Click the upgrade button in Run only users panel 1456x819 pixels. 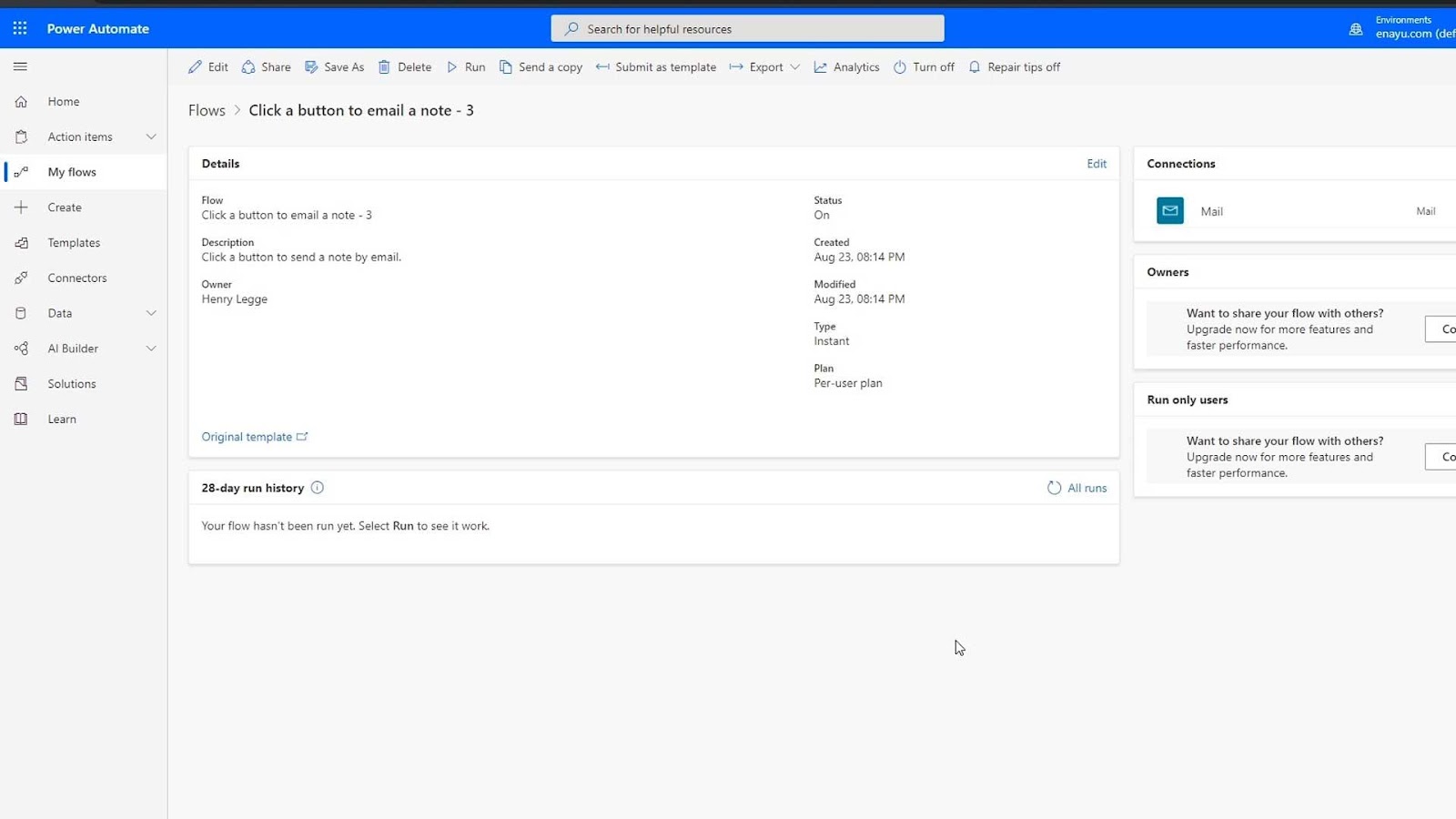click(x=1441, y=457)
